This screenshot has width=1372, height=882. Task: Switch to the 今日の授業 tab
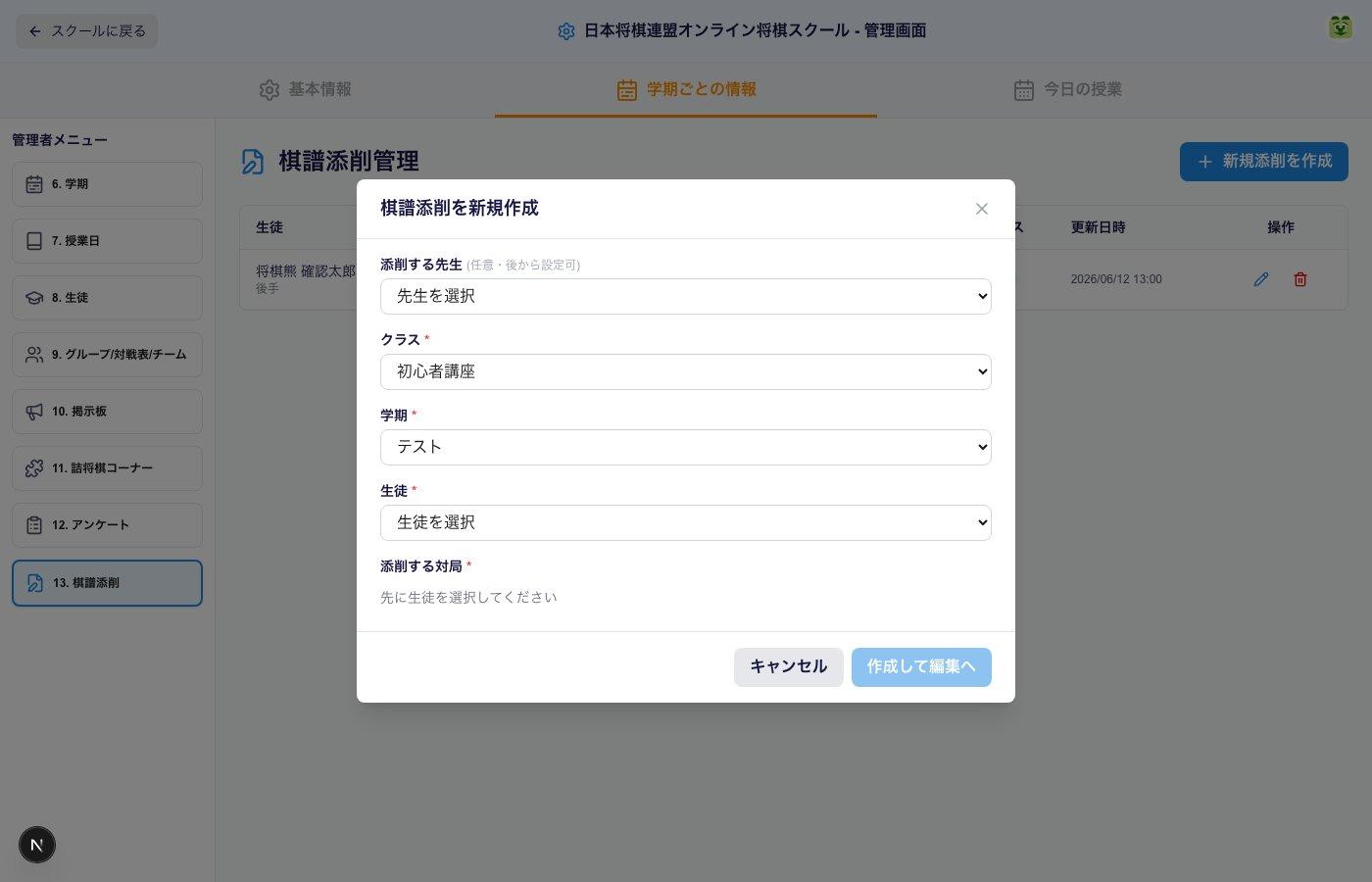coord(1067,90)
